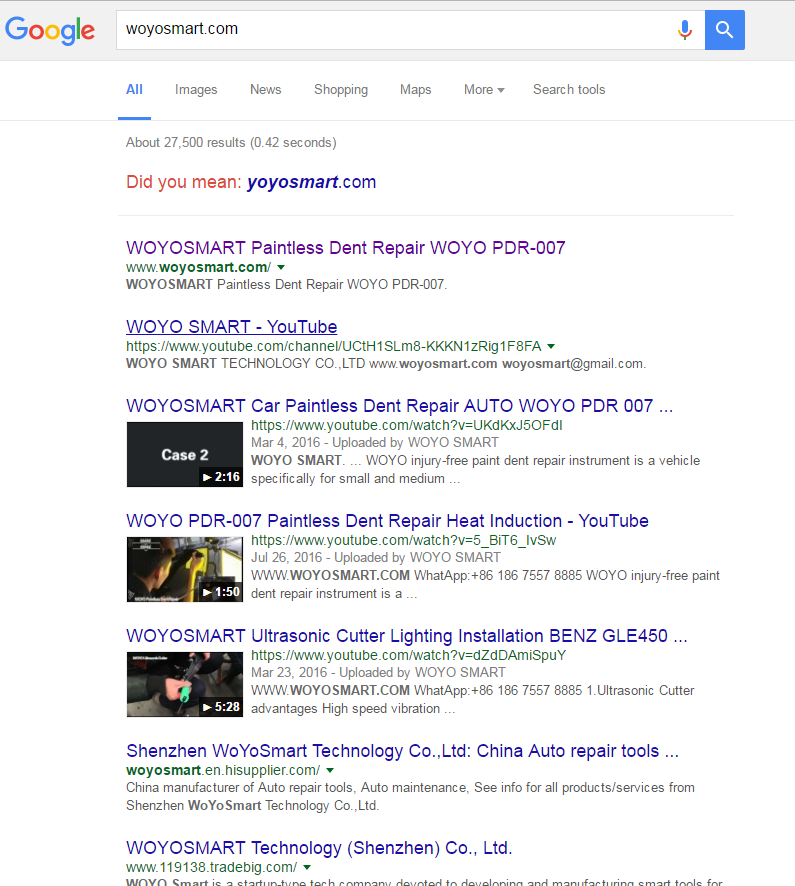Open WOYOSMART Car Paintless Dent Repair AUTO result

pos(399,406)
